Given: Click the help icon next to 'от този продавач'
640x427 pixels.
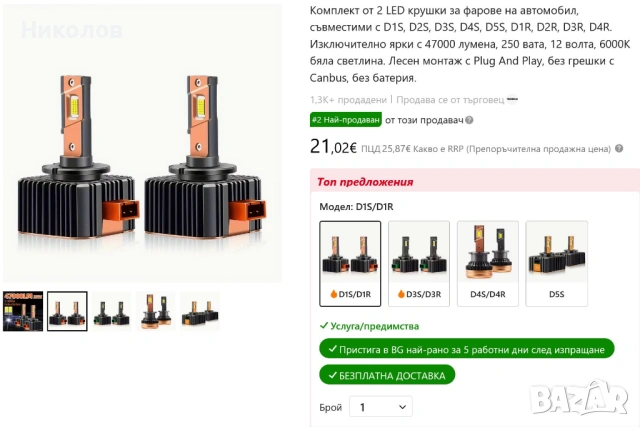Looking at the screenshot, I should point(469,120).
